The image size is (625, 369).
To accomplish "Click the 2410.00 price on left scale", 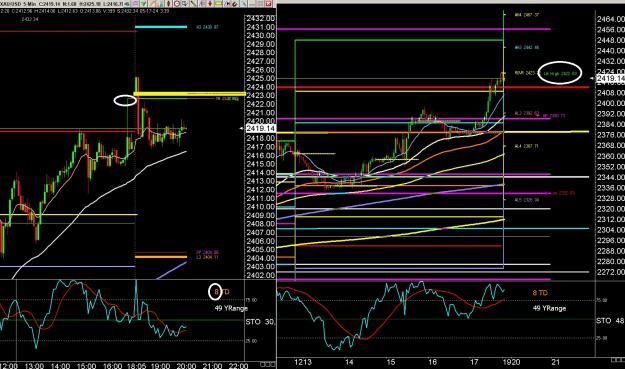I will [260, 207].
